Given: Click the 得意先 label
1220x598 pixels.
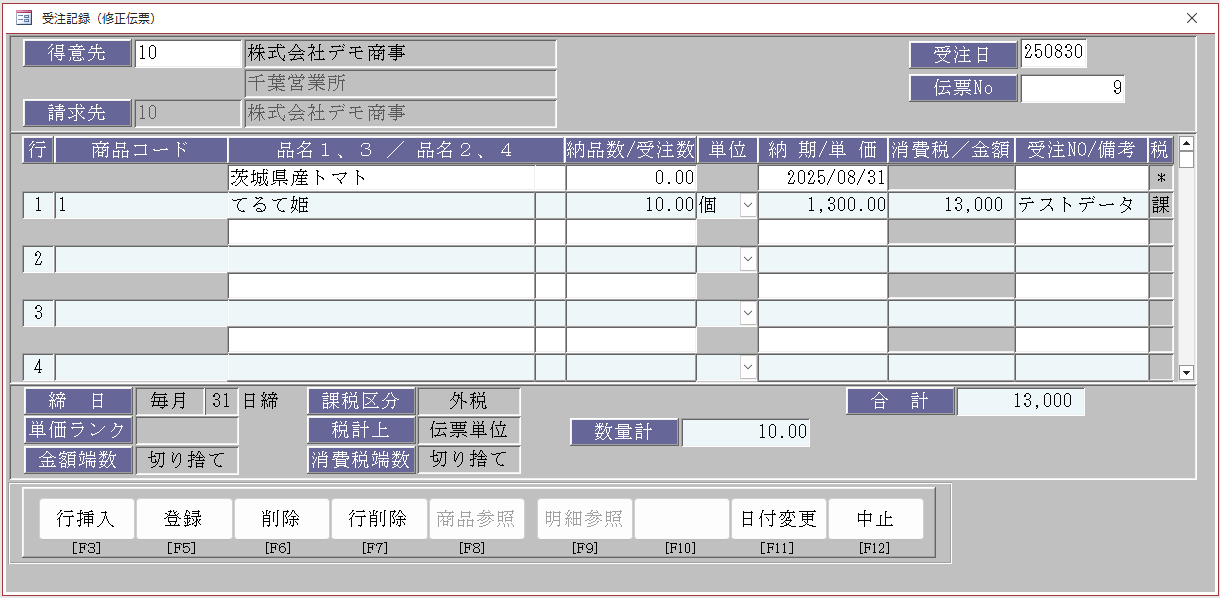Looking at the screenshot, I should click(x=78, y=54).
